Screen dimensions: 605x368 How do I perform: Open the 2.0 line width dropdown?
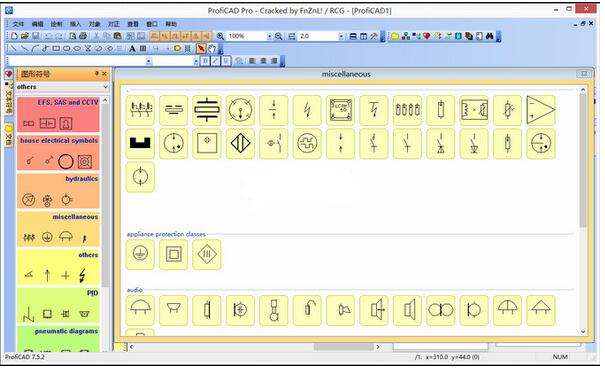click(x=341, y=36)
